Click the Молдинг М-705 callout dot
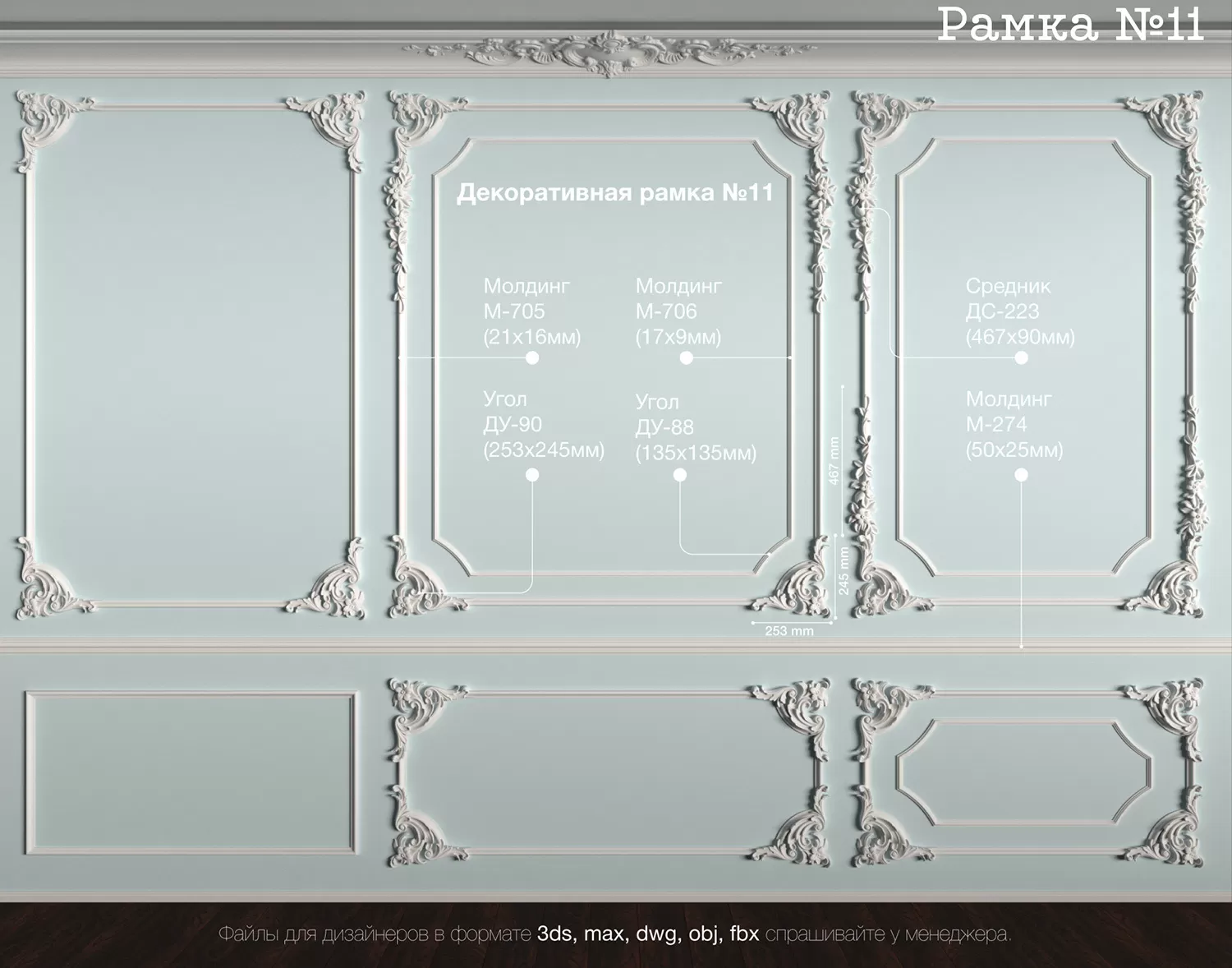The height and width of the screenshot is (968, 1232). click(x=533, y=357)
